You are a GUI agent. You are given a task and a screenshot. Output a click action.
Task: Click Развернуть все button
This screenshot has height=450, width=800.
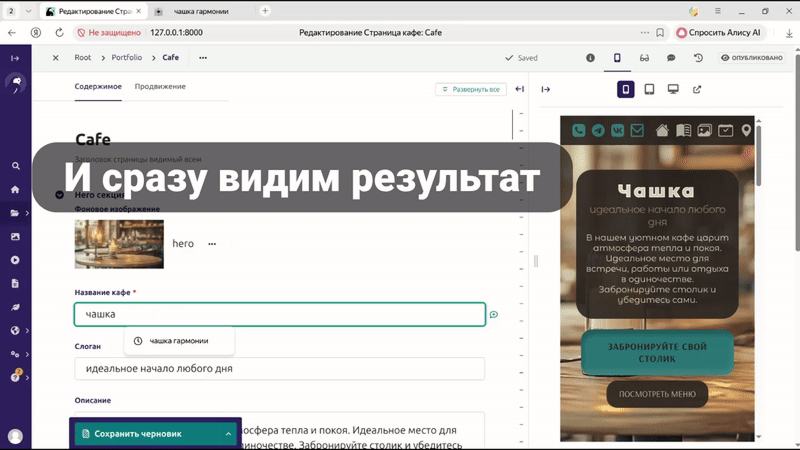[471, 89]
